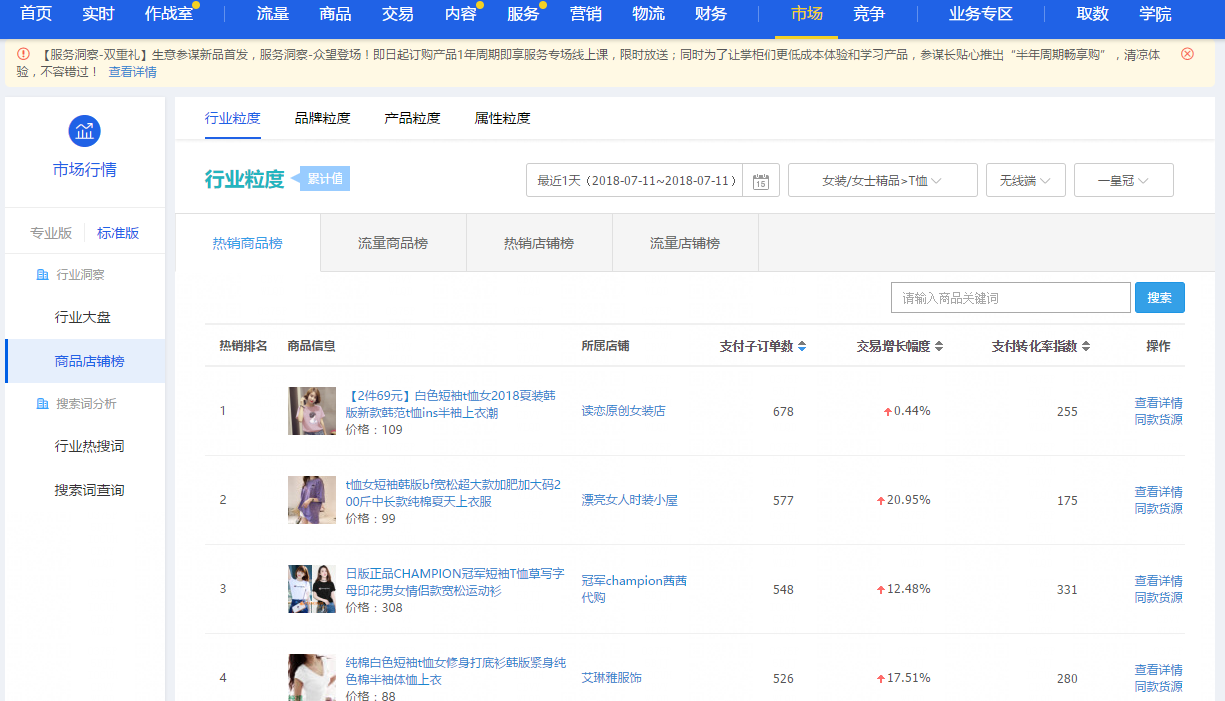The image size is (1225, 701).
Task: Click the 行业洞察 section icon
Action: click(x=42, y=275)
